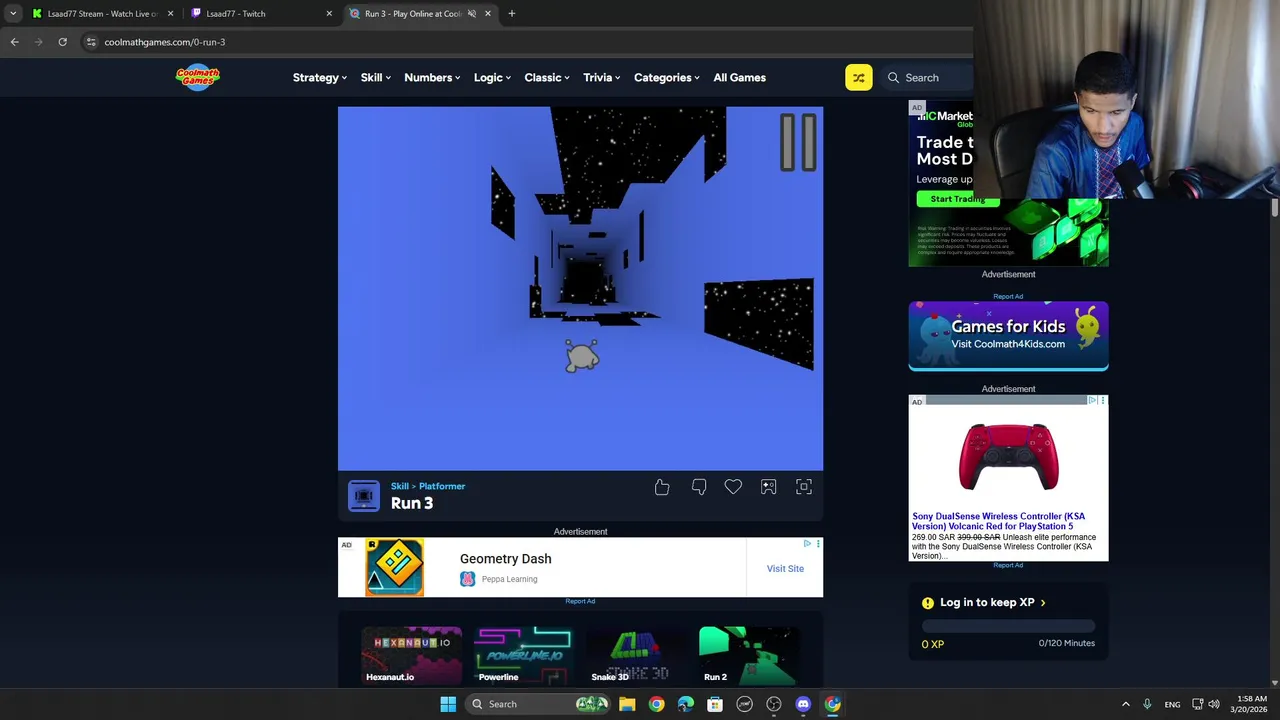Go back in browser

point(14,42)
